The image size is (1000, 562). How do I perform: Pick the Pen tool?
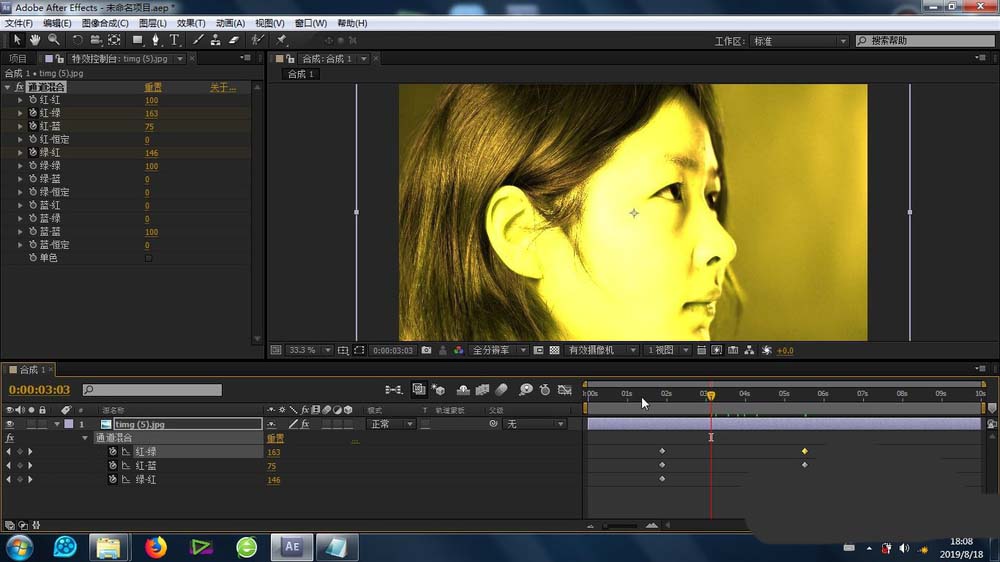point(156,40)
